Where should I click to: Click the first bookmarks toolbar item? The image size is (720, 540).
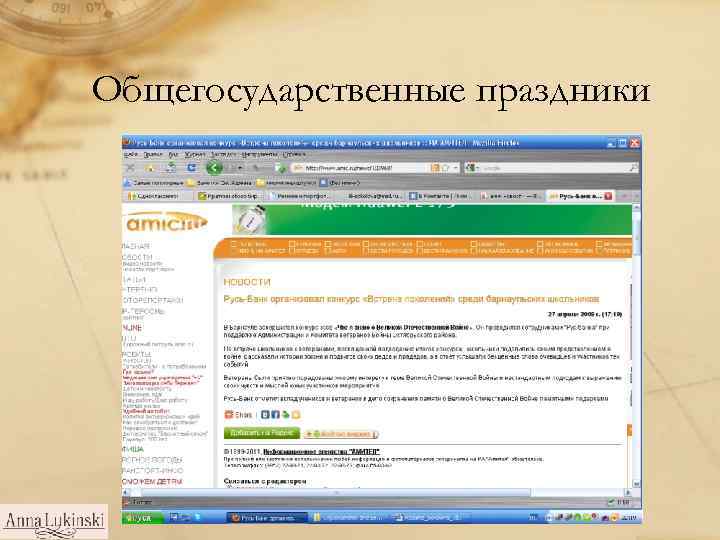pyautogui.click(x=154, y=183)
